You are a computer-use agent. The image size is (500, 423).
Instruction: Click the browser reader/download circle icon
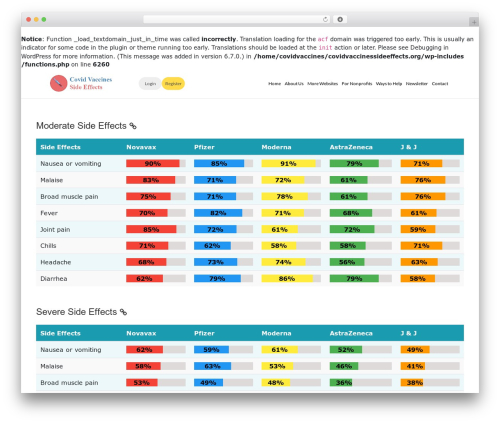pyautogui.click(x=340, y=20)
